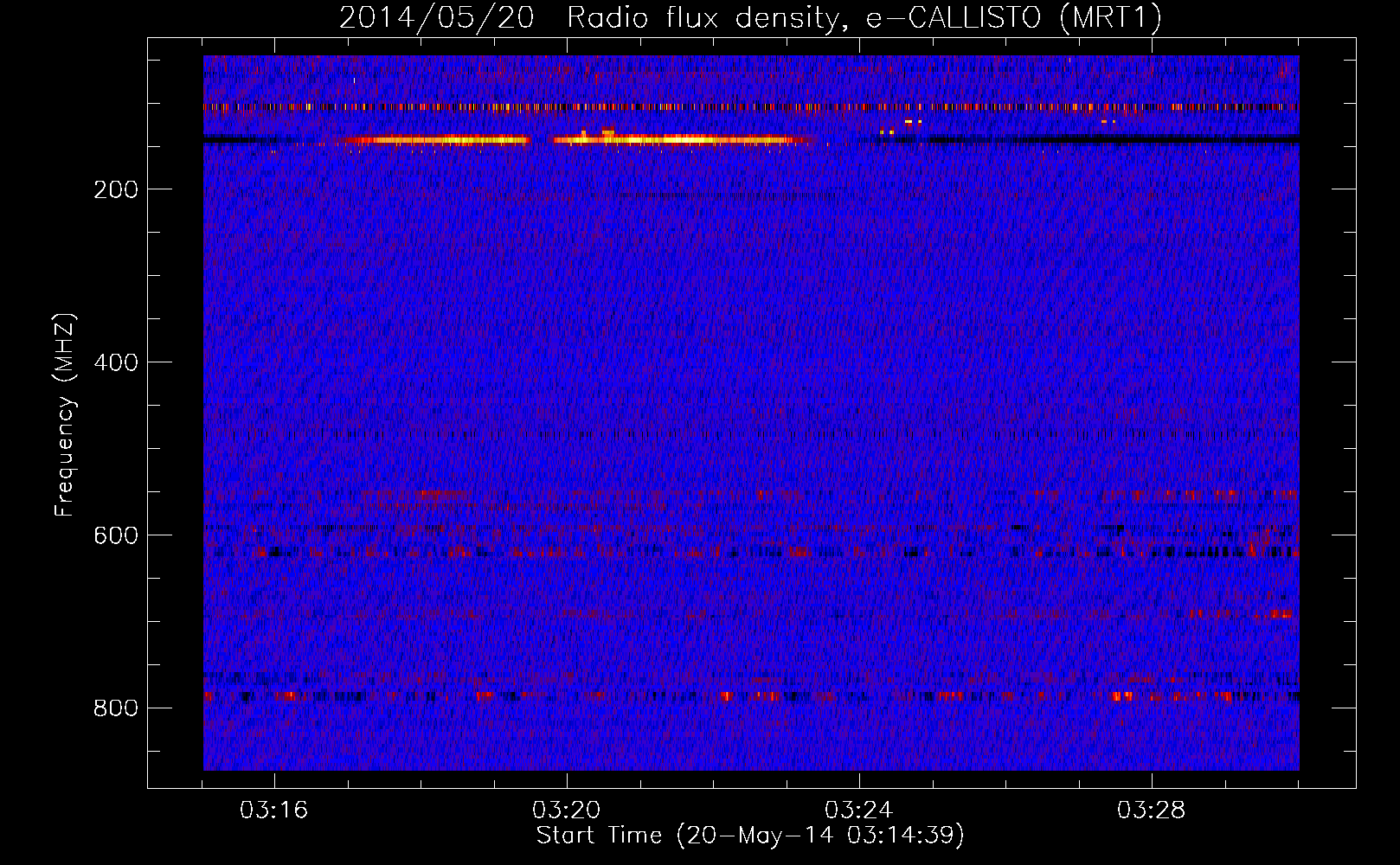Click the '200' frequency tick label
The image size is (1400, 865).
click(x=116, y=189)
